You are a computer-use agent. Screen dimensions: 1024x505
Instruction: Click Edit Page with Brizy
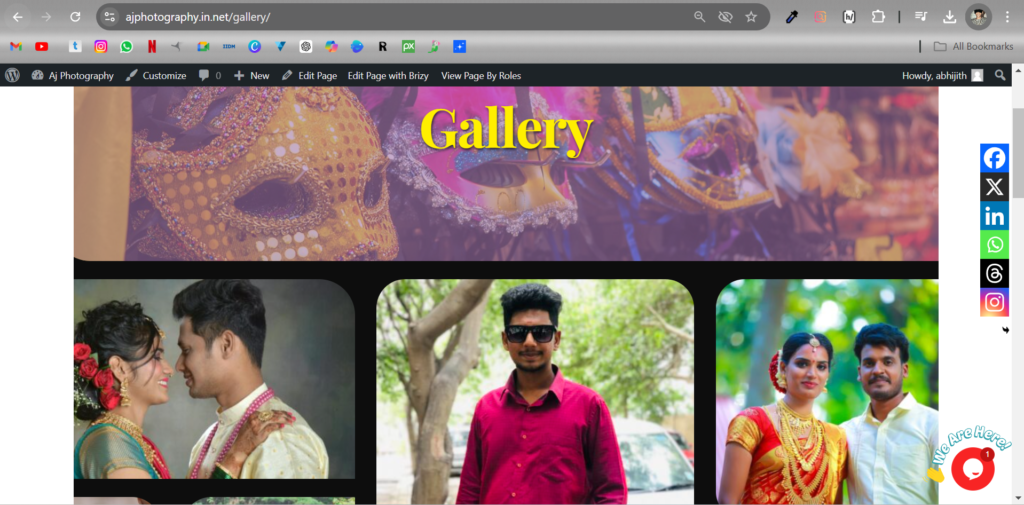pos(388,75)
